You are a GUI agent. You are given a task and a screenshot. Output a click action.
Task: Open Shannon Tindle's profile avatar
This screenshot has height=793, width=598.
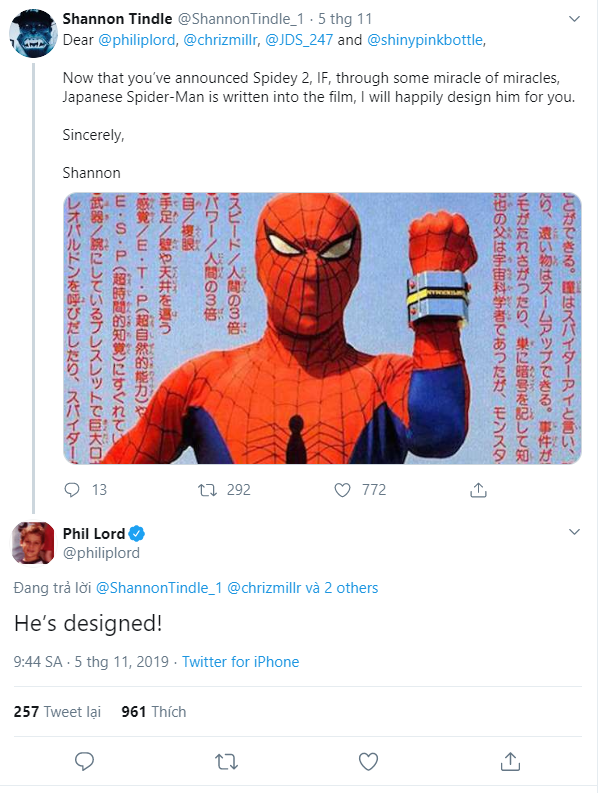click(33, 33)
